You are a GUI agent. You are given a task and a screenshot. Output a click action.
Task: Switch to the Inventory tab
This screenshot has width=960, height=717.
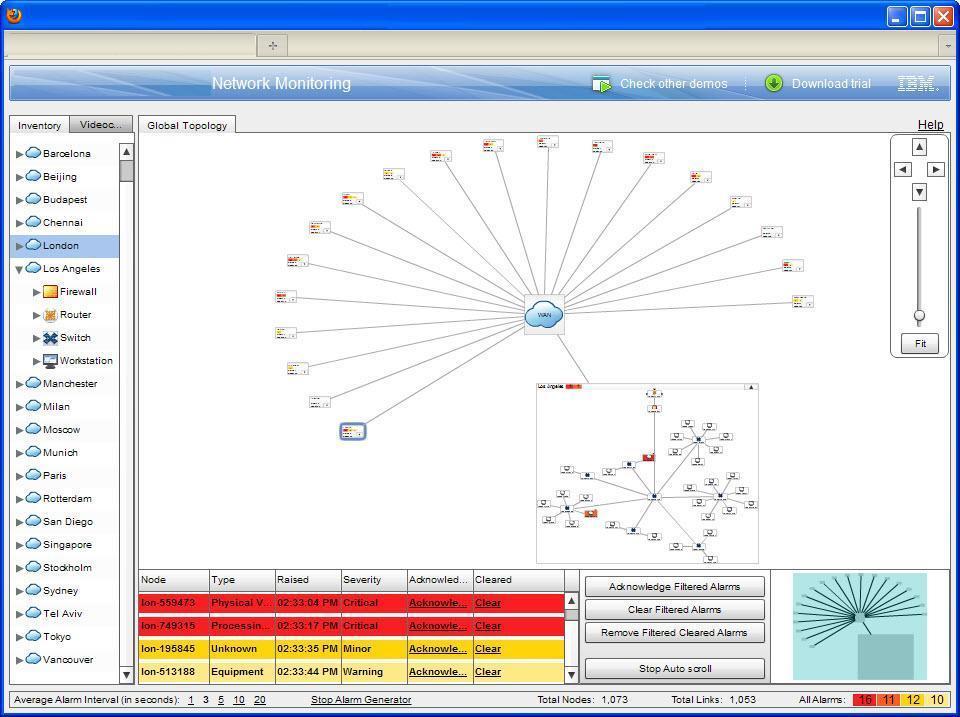coord(38,125)
